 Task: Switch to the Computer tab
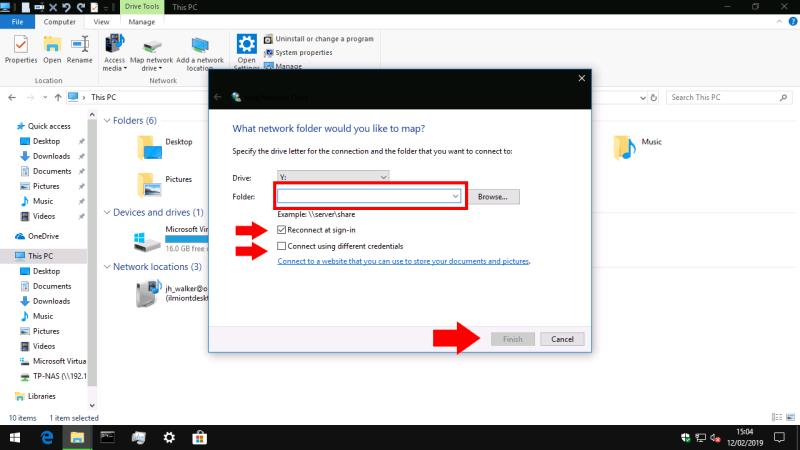point(59,22)
